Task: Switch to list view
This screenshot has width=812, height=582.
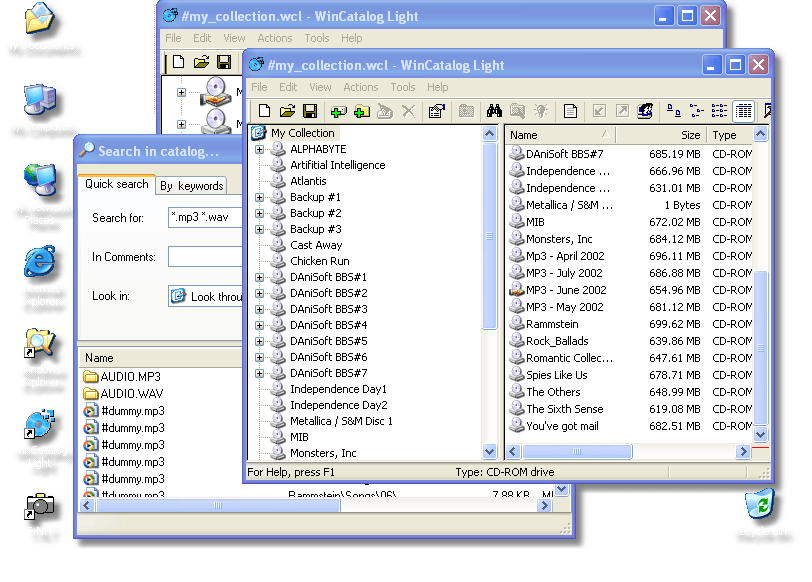Action: click(719, 111)
